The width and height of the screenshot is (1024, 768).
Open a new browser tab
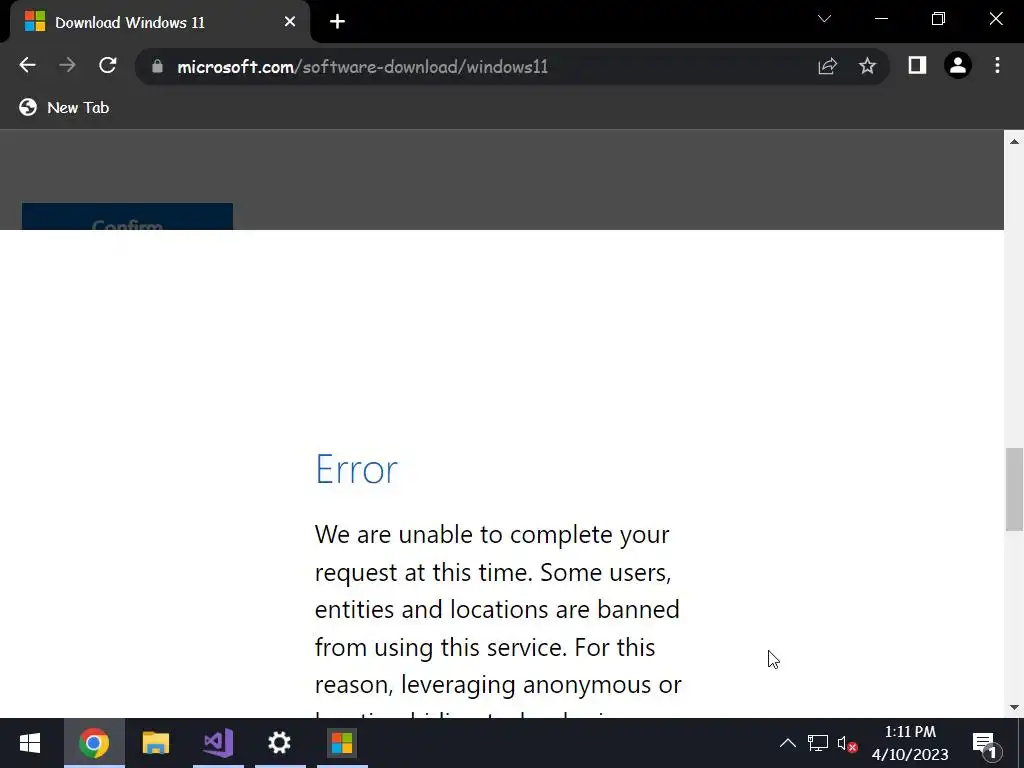point(337,22)
